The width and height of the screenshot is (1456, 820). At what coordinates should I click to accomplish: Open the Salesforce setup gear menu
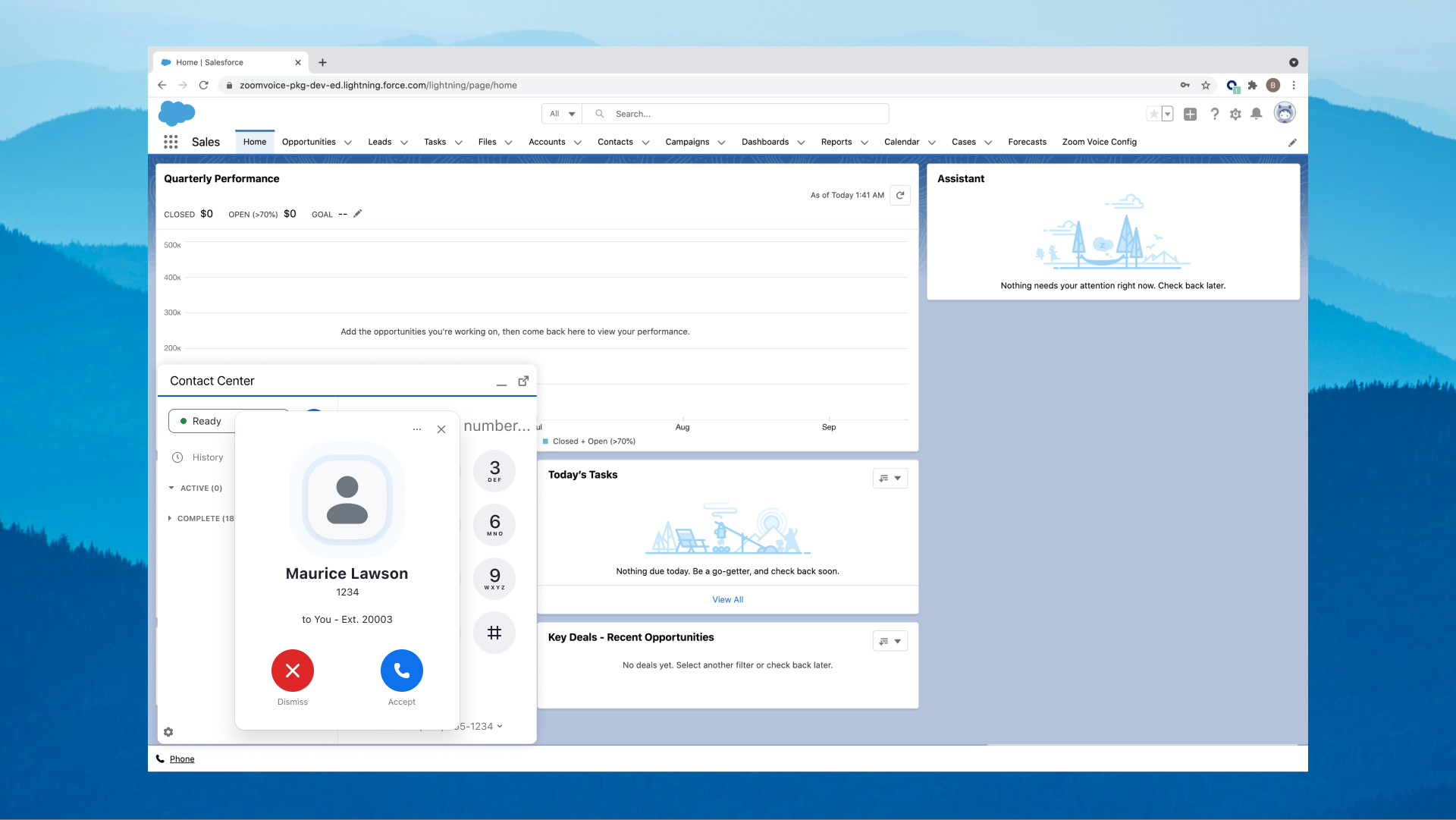(1235, 114)
